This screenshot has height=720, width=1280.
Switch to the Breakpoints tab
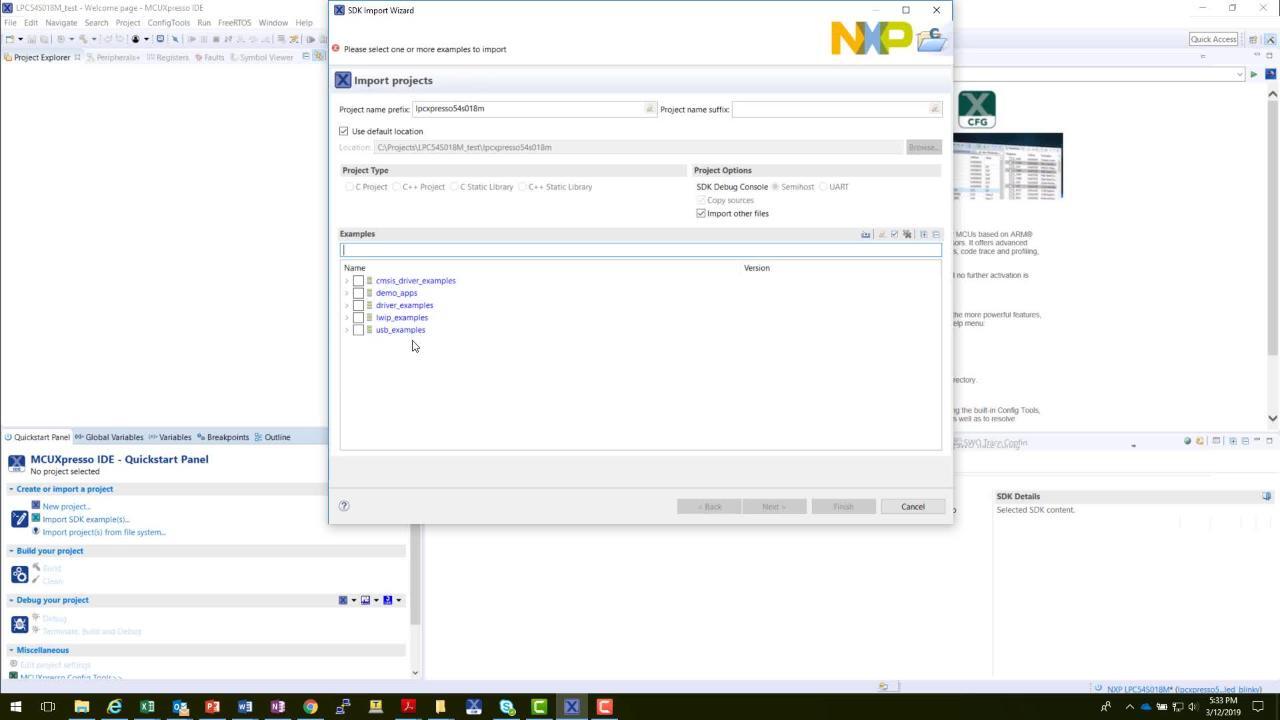[x=223, y=437]
